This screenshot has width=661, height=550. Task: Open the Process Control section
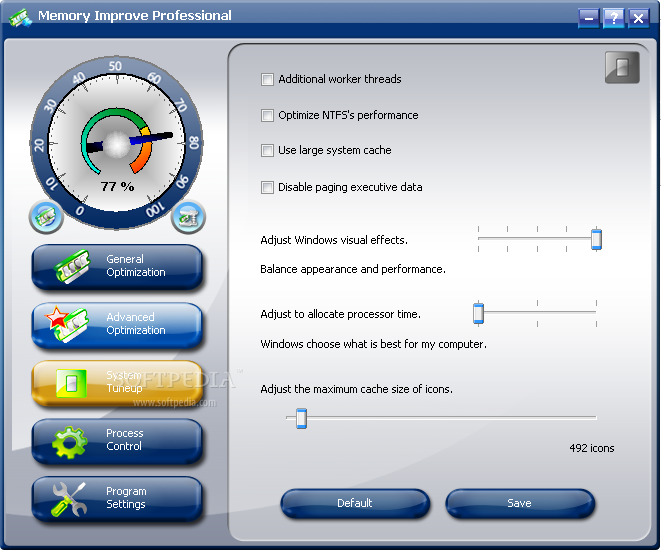pyautogui.click(x=117, y=440)
